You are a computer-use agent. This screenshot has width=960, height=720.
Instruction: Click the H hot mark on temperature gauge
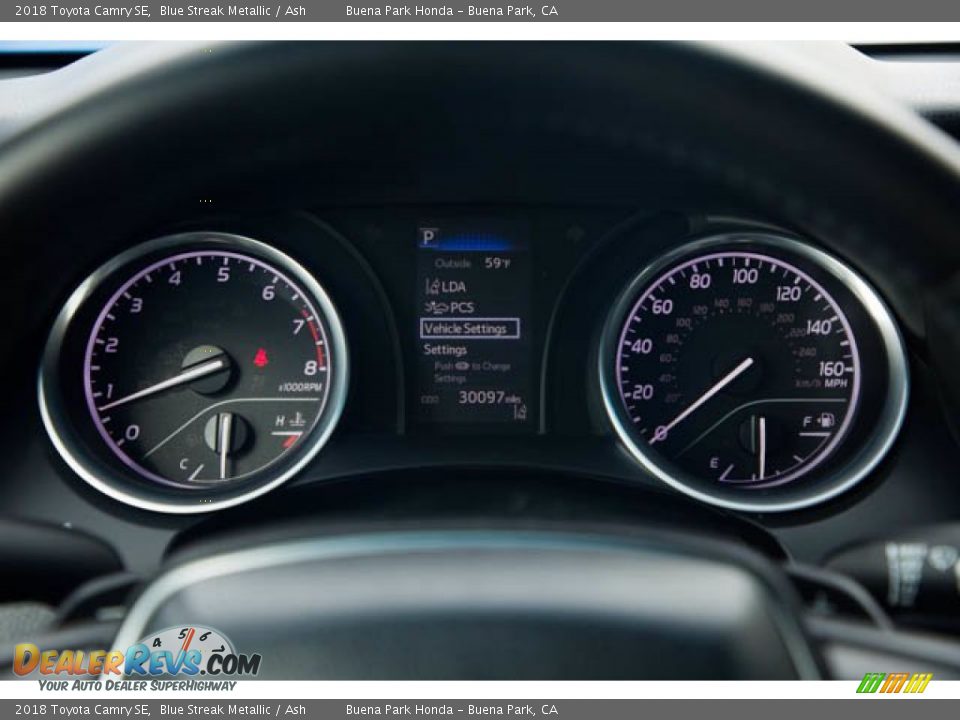pyautogui.click(x=280, y=421)
